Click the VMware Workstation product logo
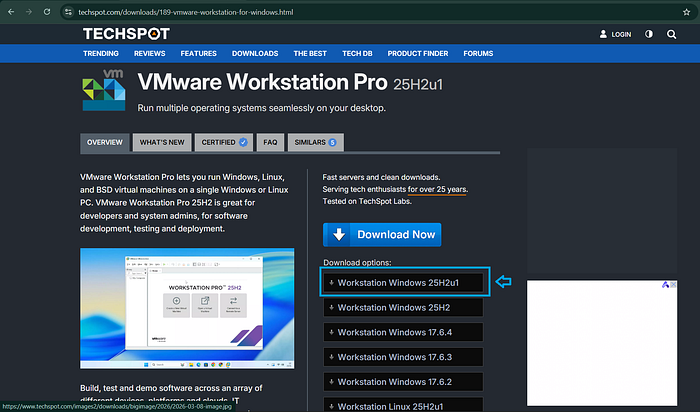Image resolution: width=700 pixels, height=412 pixels. [104, 90]
